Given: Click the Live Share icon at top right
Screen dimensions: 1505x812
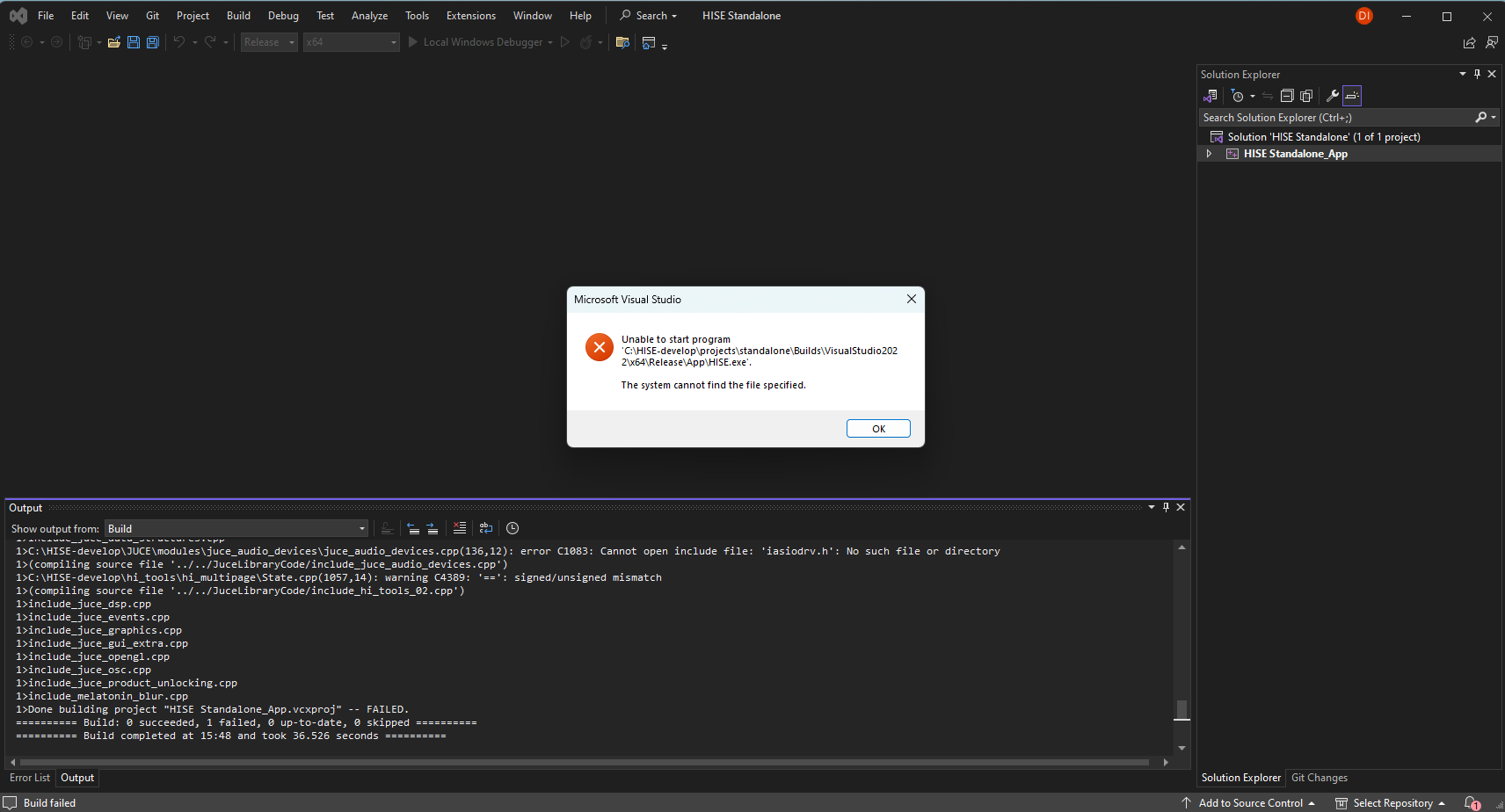Looking at the screenshot, I should coord(1469,42).
